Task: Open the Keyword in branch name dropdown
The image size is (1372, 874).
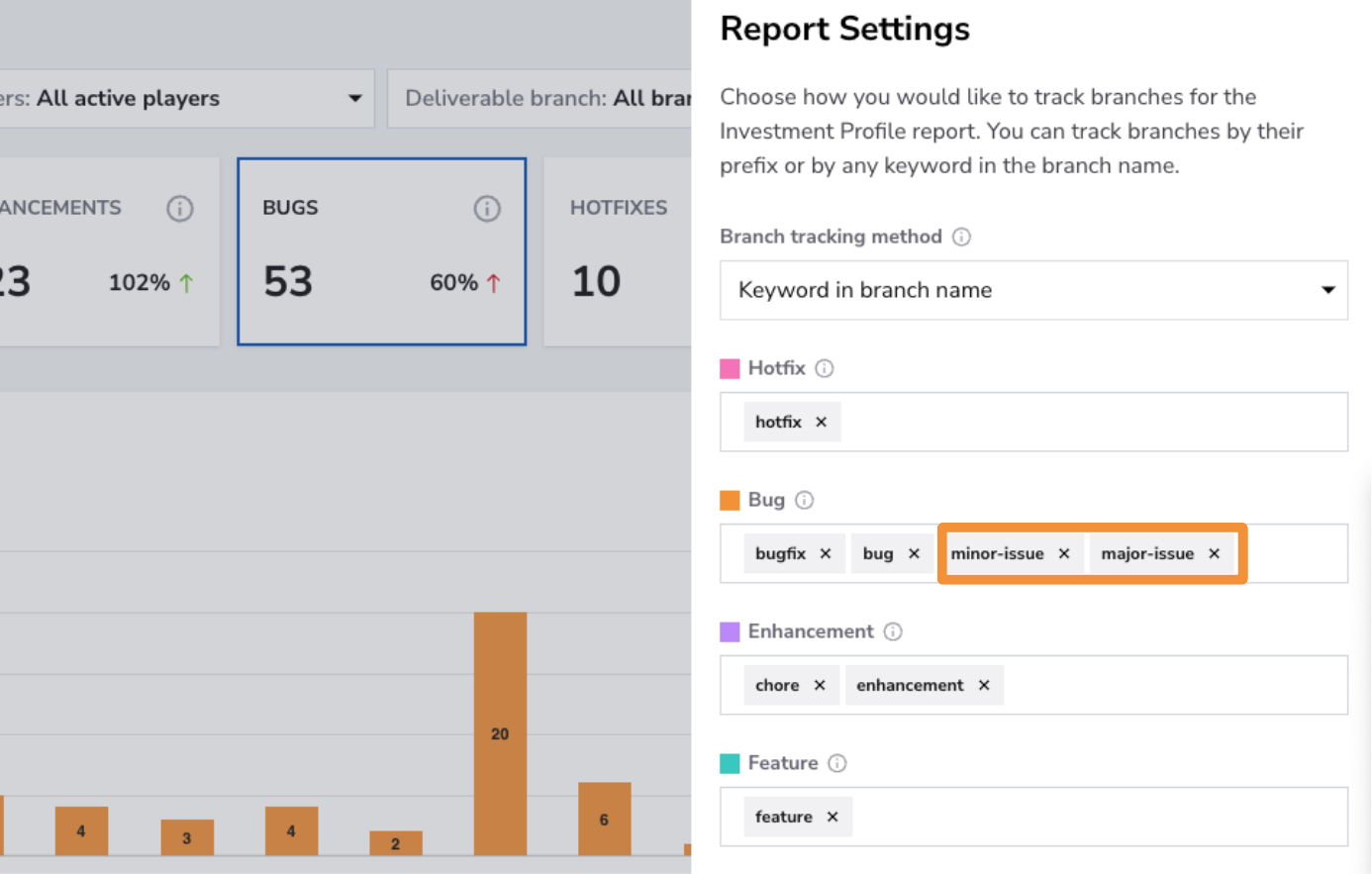Action: click(1033, 290)
